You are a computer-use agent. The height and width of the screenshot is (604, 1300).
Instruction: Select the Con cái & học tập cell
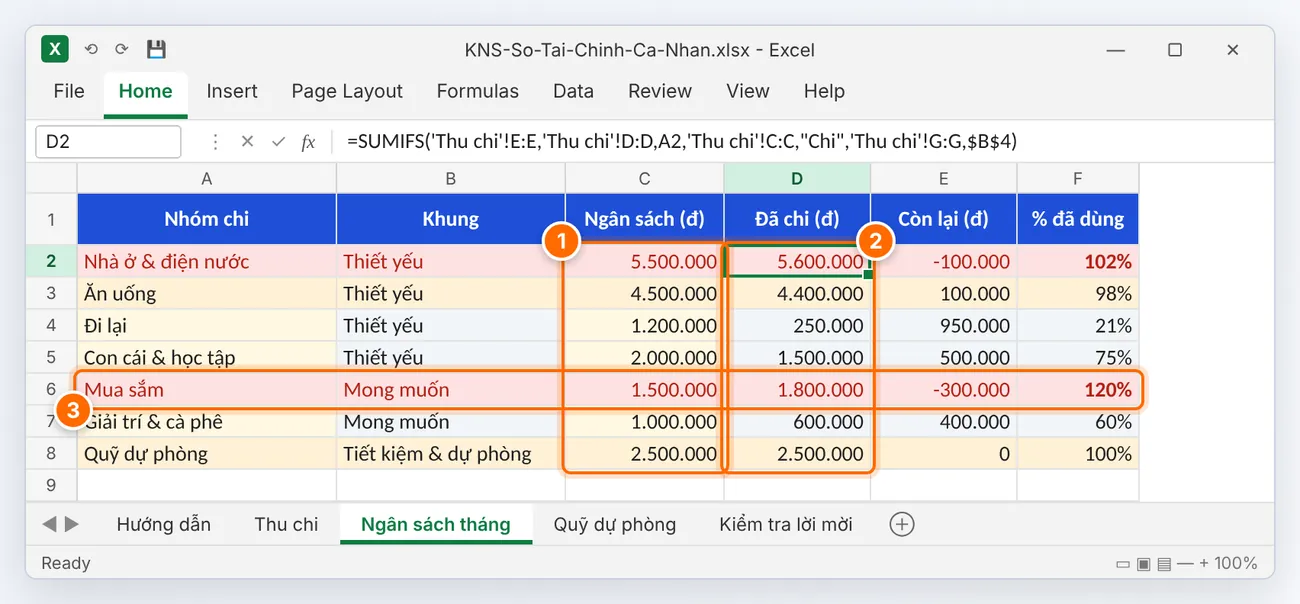coord(207,358)
